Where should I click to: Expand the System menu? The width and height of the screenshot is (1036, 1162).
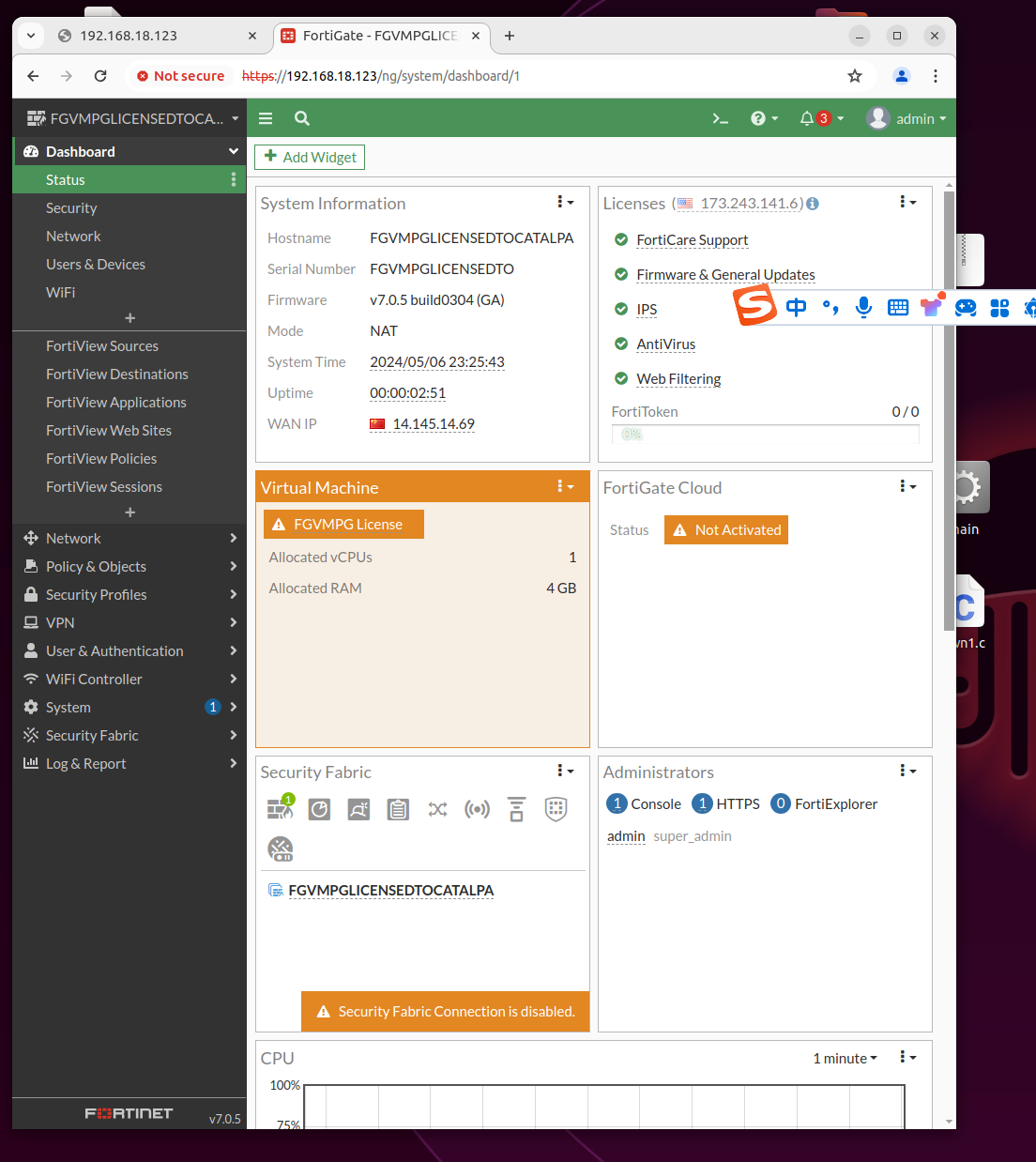(129, 707)
